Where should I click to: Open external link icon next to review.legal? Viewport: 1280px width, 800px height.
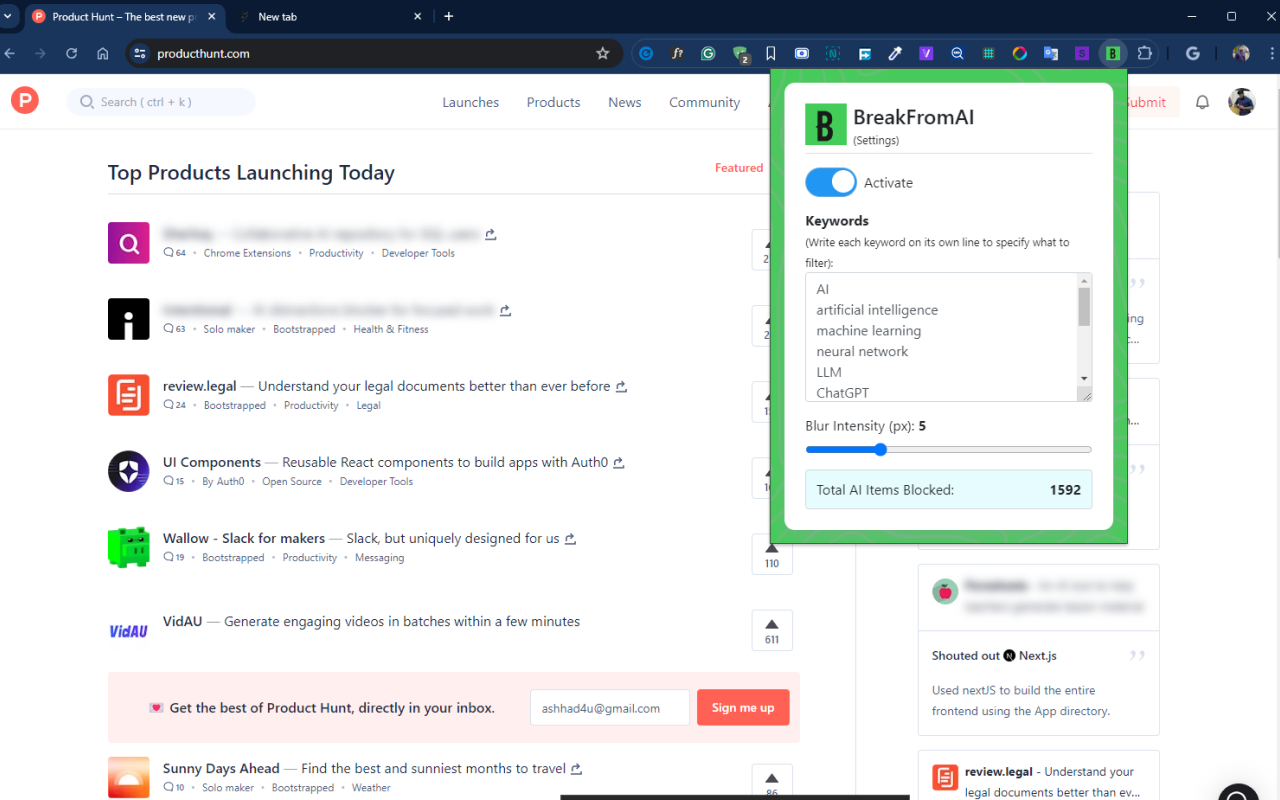[x=621, y=387]
